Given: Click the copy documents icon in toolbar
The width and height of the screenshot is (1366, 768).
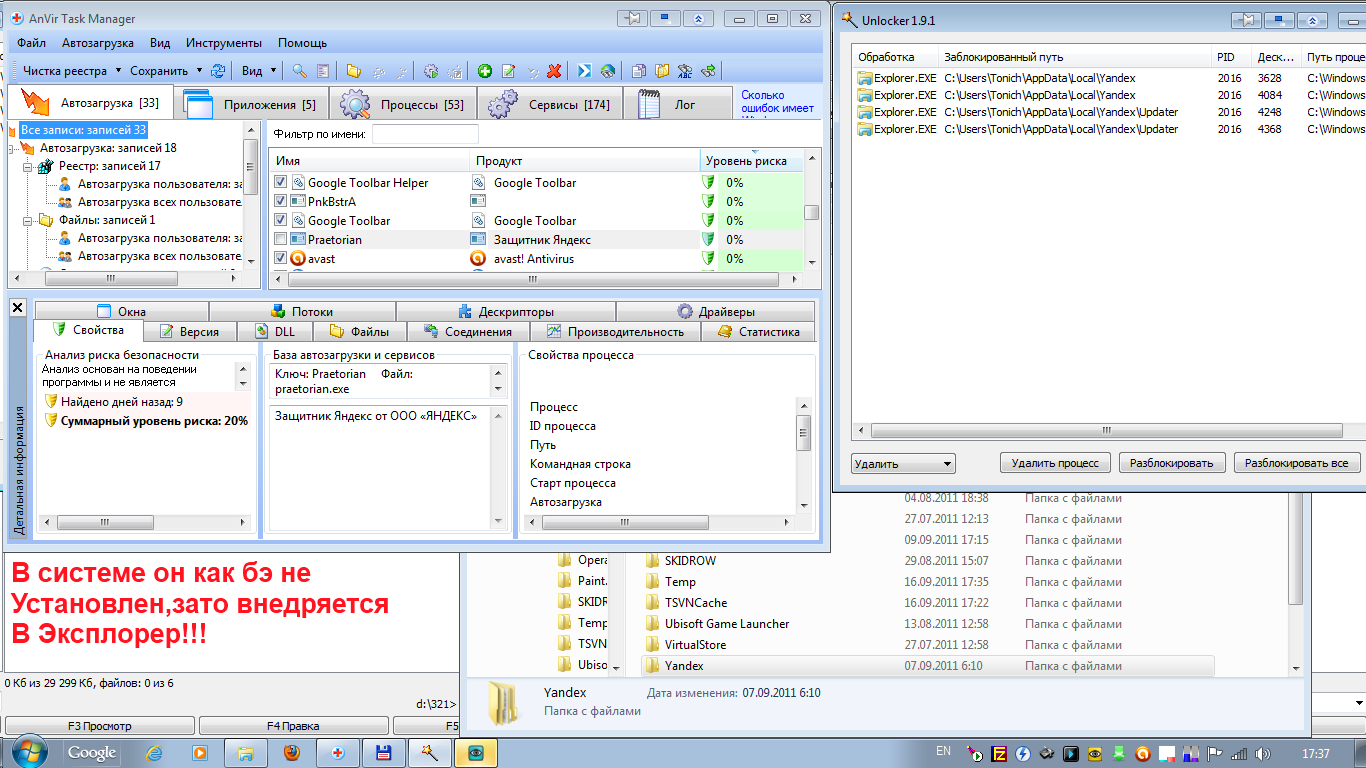Looking at the screenshot, I should pos(639,71).
